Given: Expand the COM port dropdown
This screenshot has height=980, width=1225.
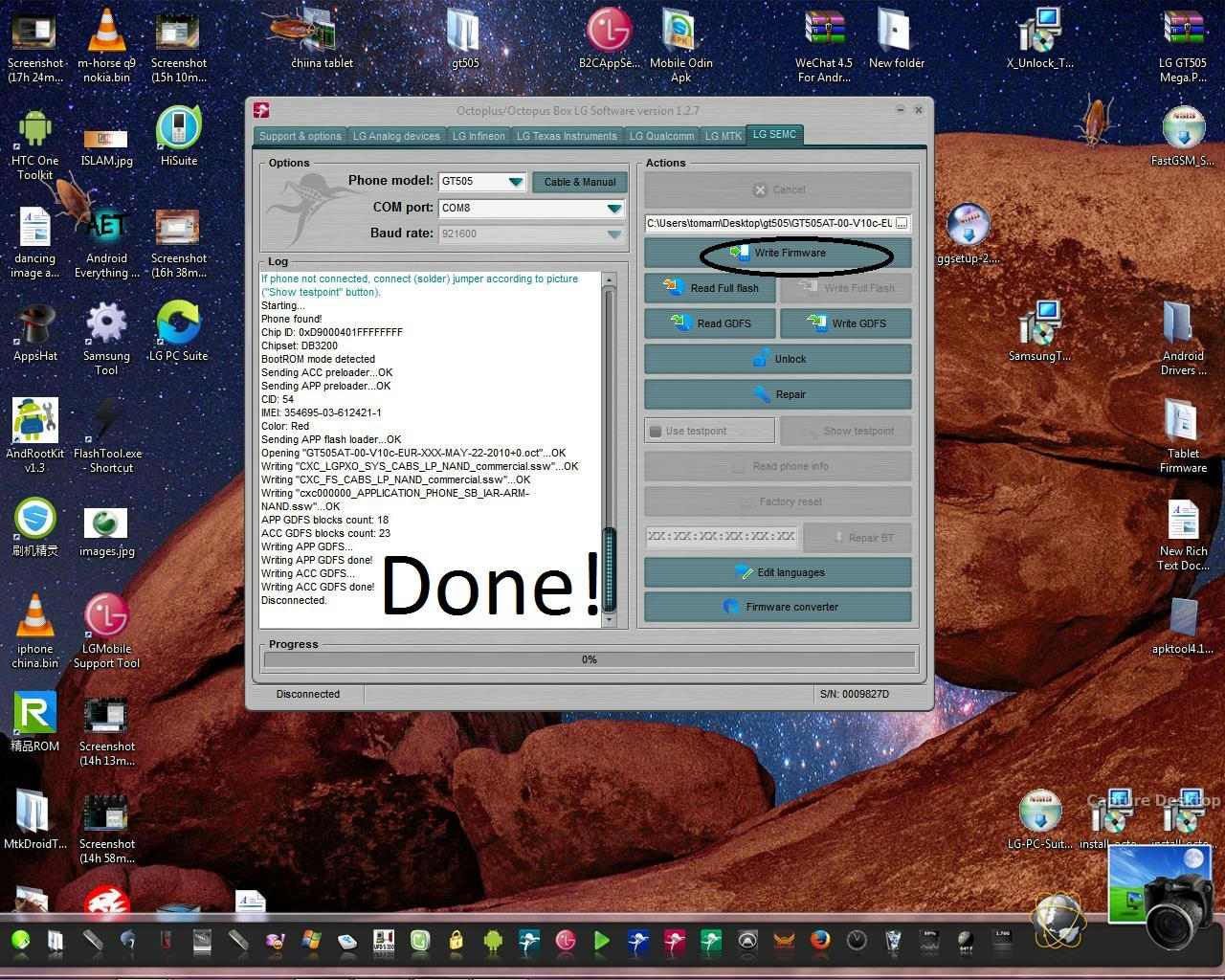Looking at the screenshot, I should (x=614, y=208).
